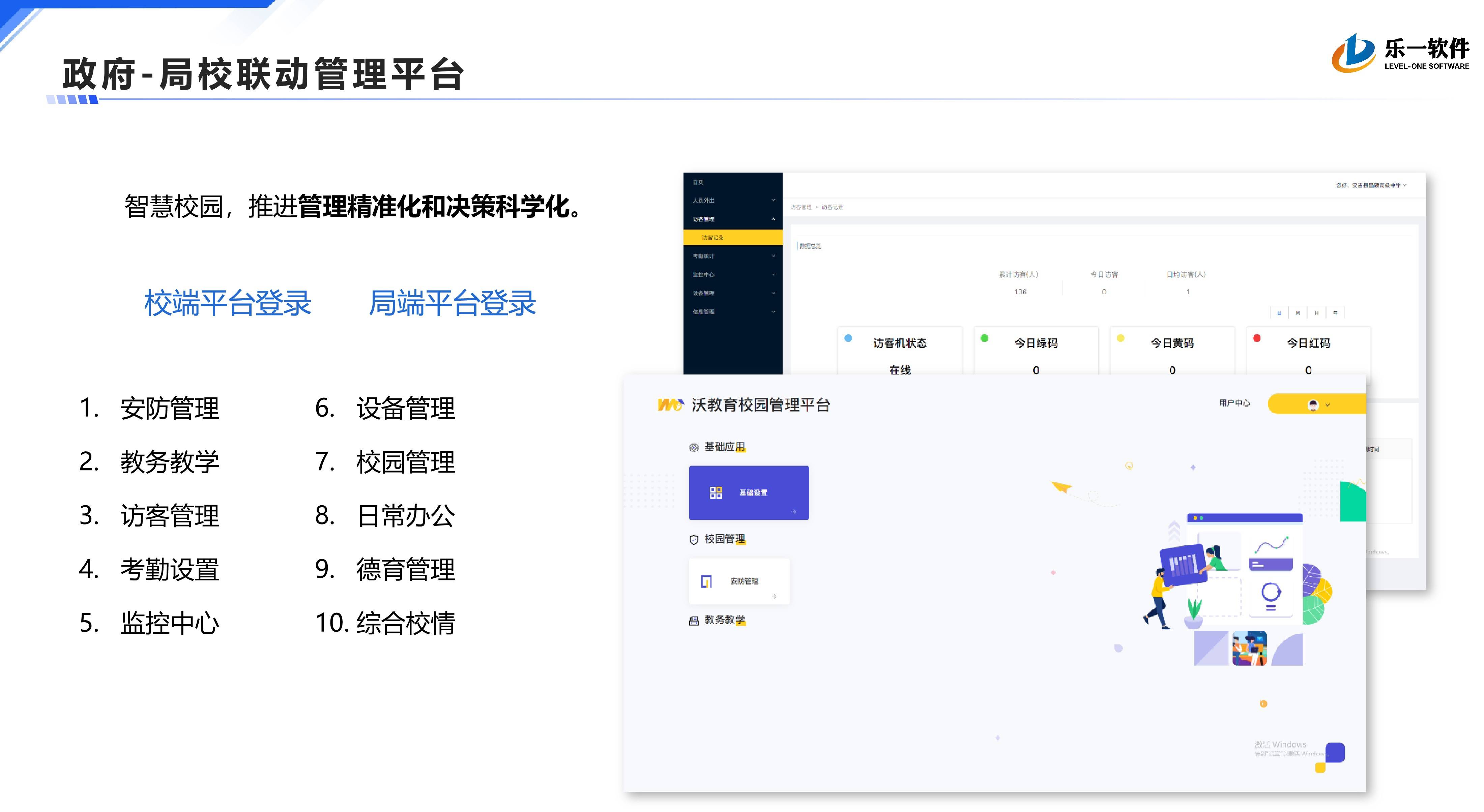The width and height of the screenshot is (1484, 812).
Task: Click the grid icon on 基础设置 card
Action: pyautogui.click(x=716, y=492)
